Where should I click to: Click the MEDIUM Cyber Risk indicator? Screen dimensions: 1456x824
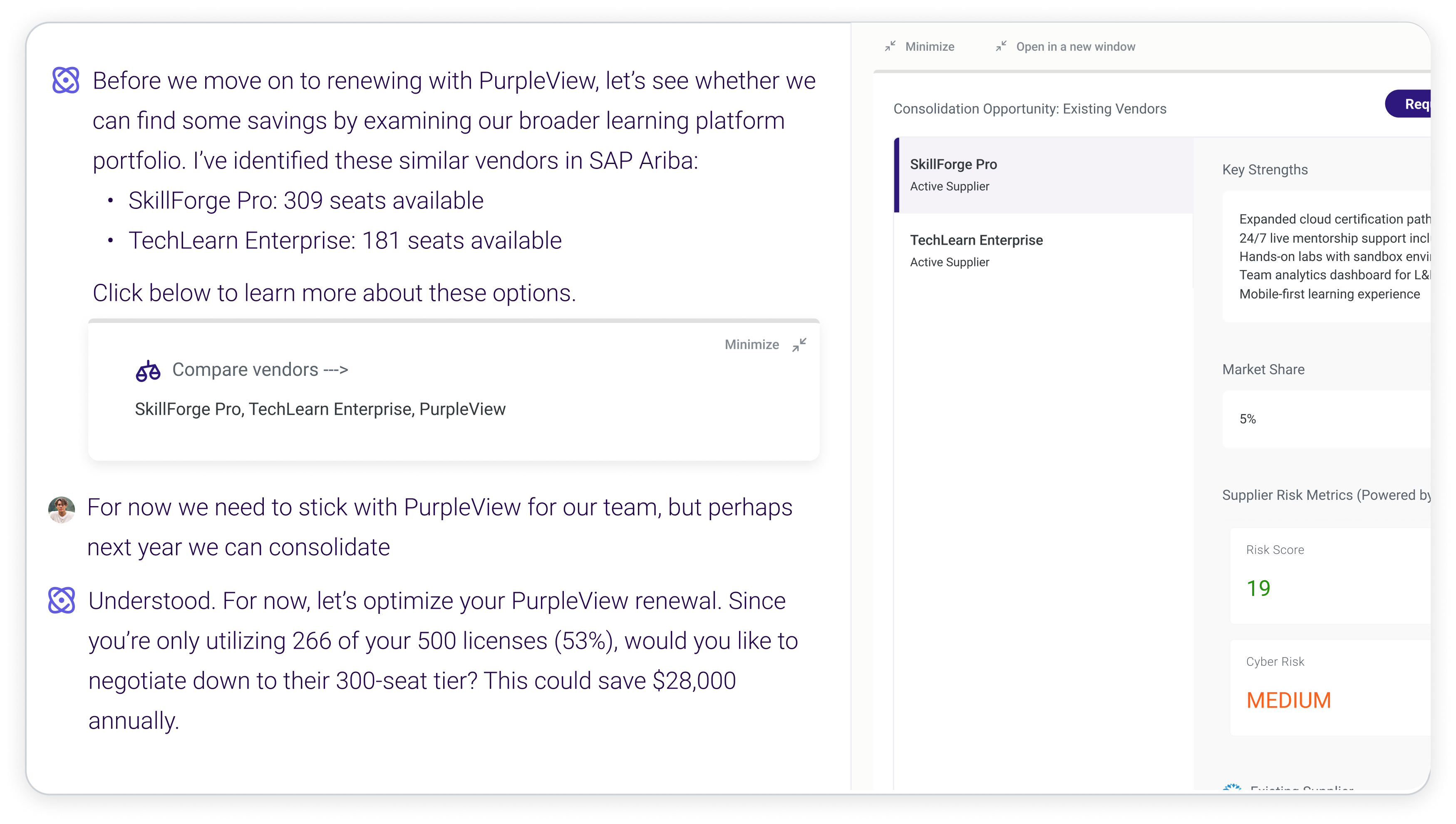coord(1288,700)
